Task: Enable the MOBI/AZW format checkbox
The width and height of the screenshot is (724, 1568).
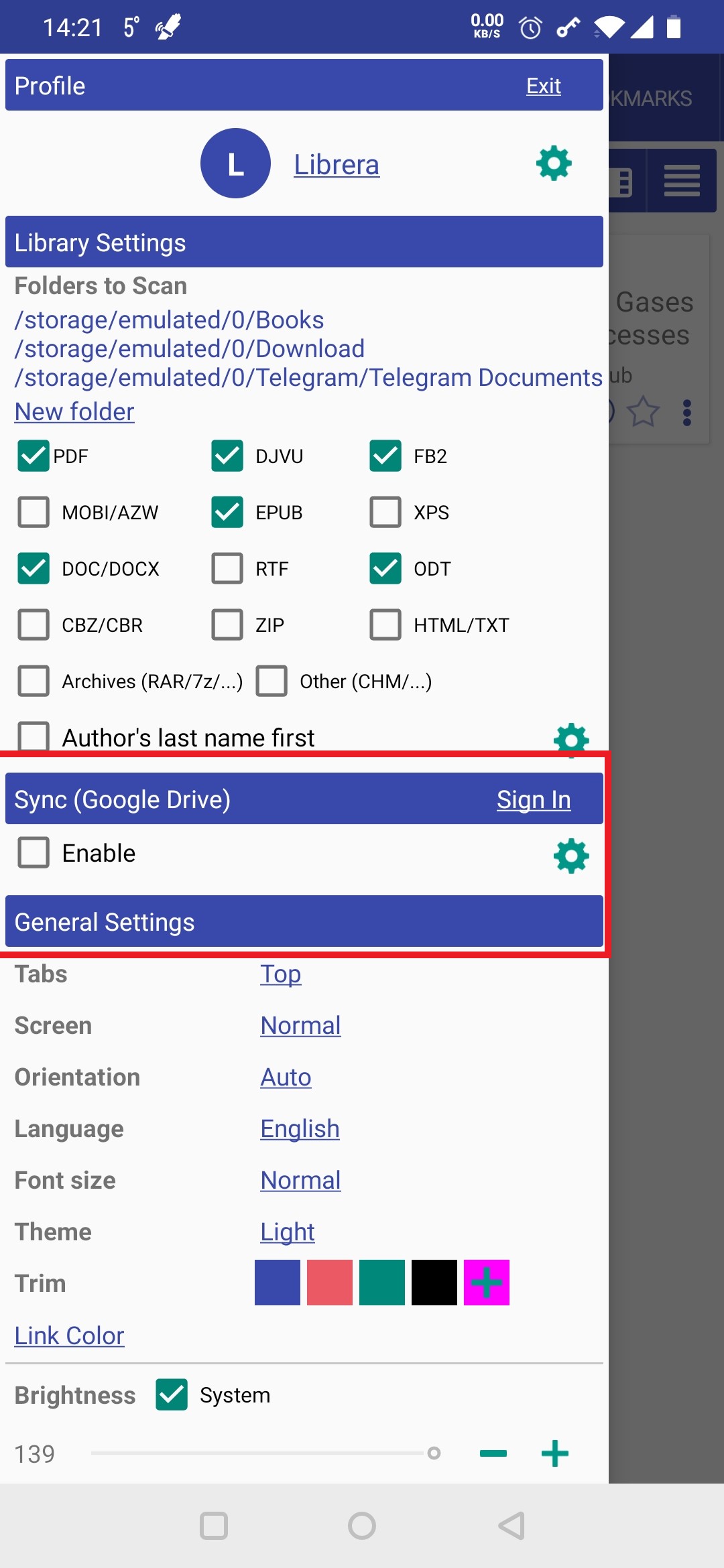Action: click(34, 513)
